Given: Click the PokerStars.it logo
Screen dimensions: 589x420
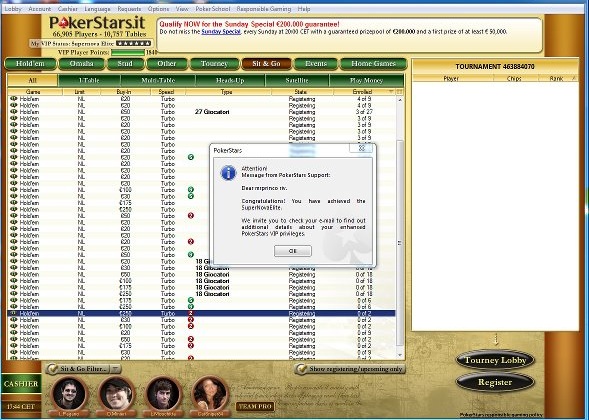Looking at the screenshot, I should (x=97, y=23).
